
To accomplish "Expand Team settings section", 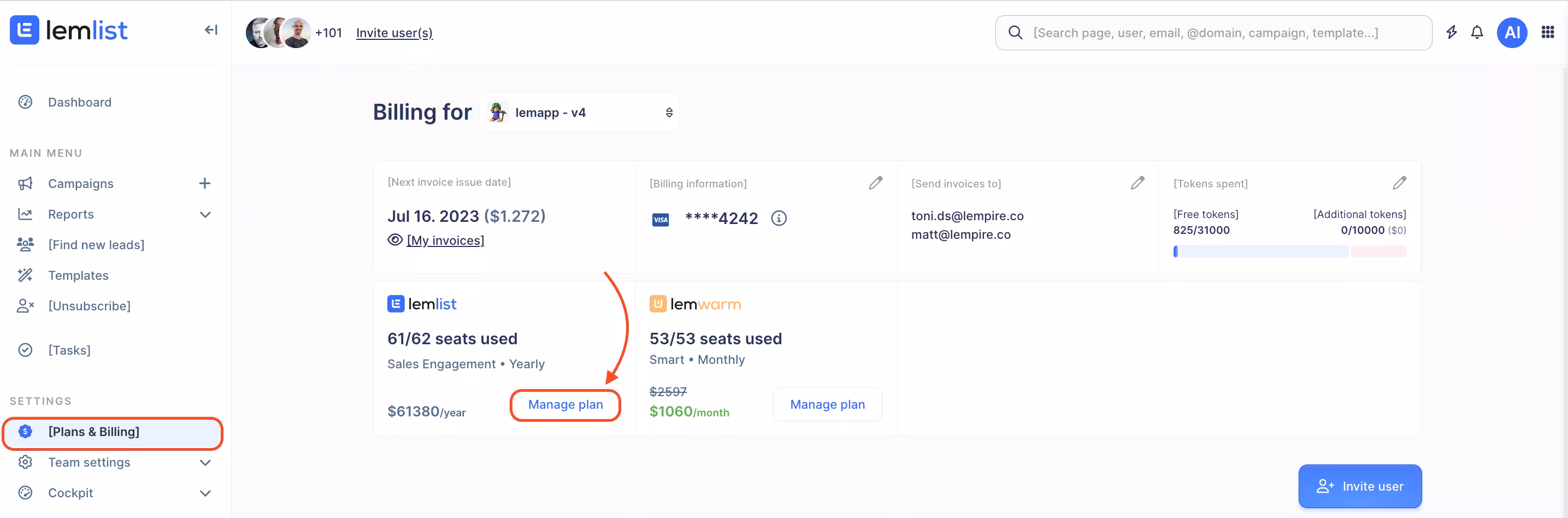I will (x=205, y=463).
